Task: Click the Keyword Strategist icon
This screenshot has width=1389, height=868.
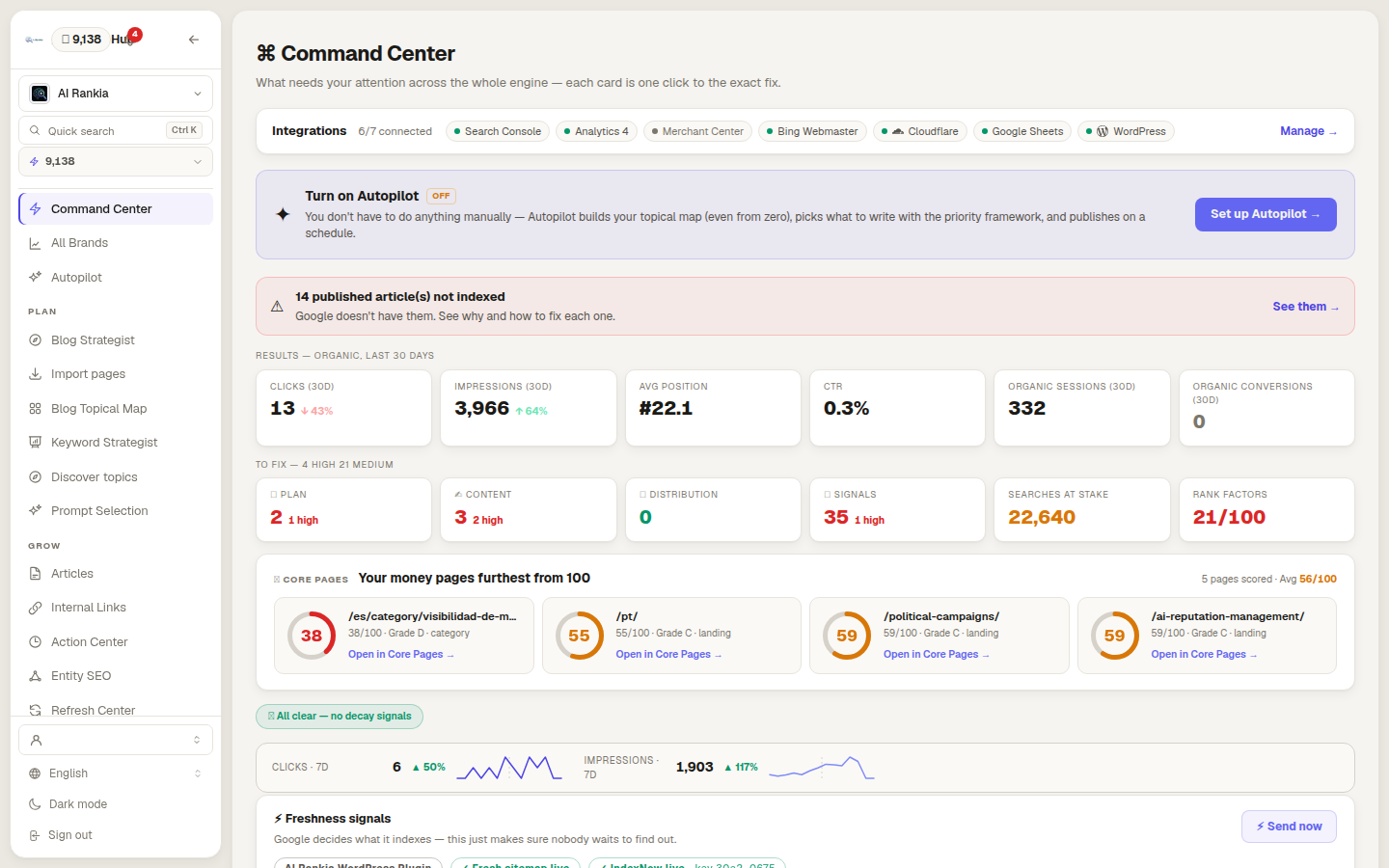Action: [35, 443]
